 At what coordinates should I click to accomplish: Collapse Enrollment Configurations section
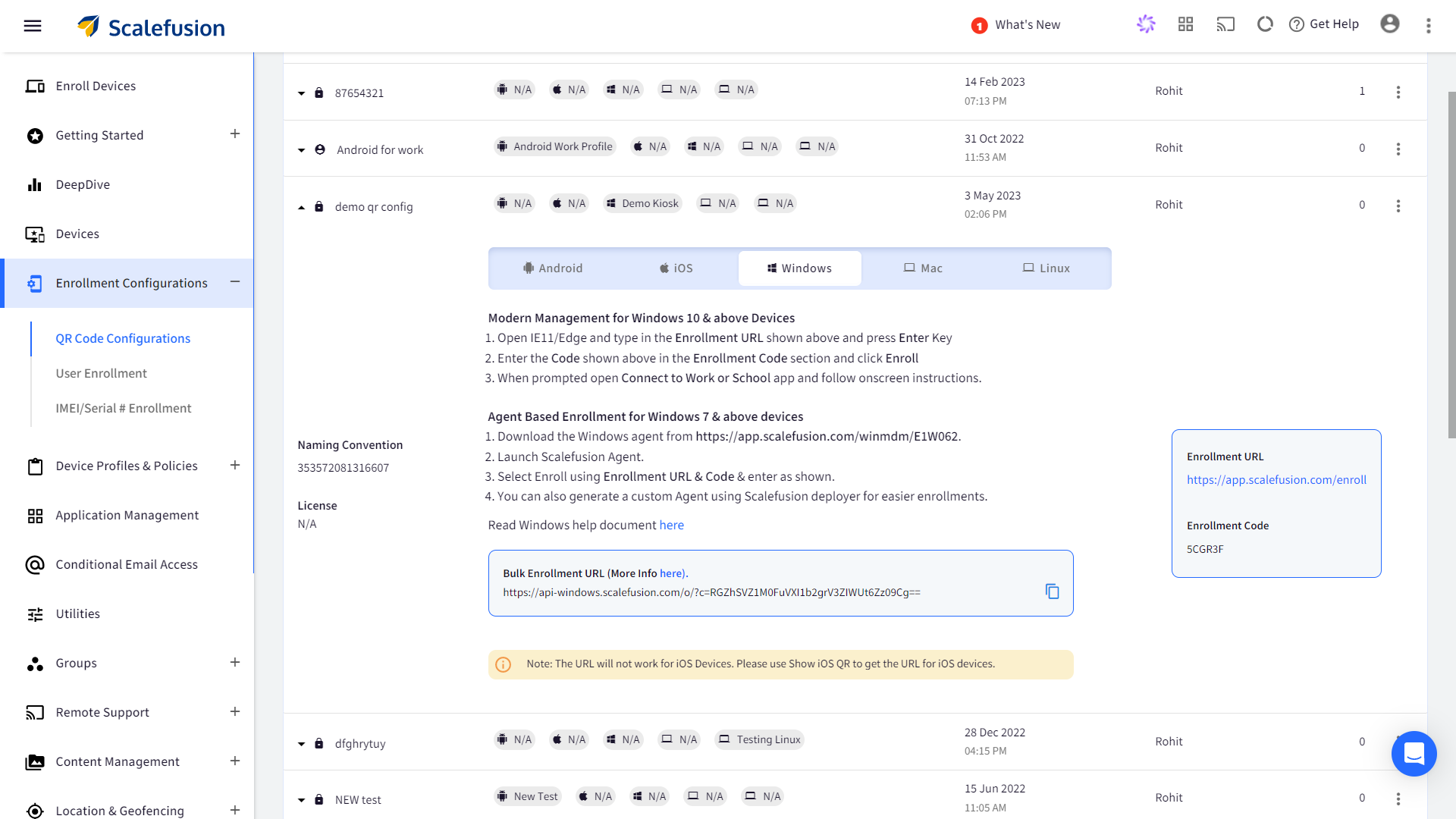[x=235, y=282]
